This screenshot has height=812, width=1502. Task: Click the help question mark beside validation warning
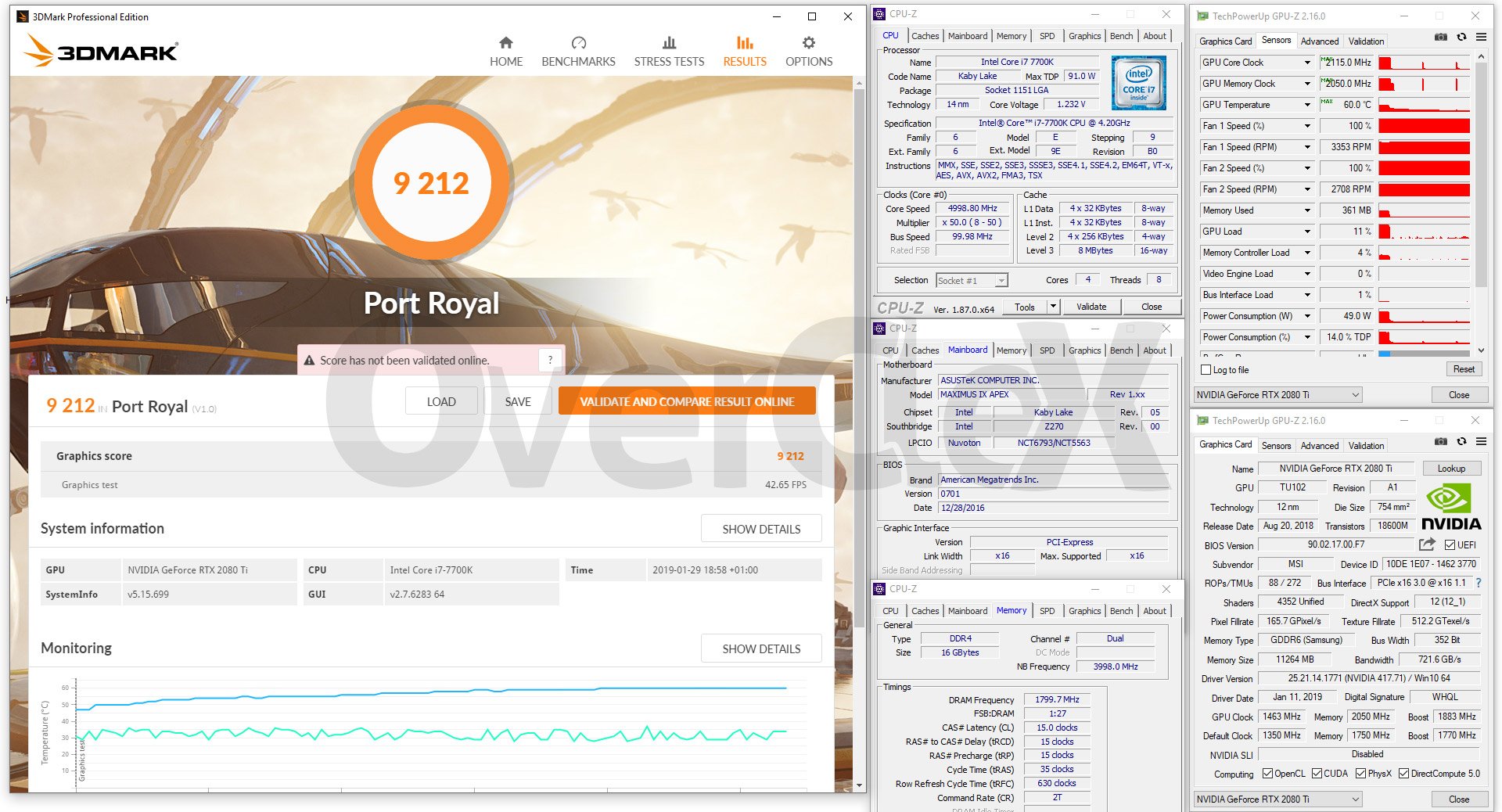pos(550,360)
